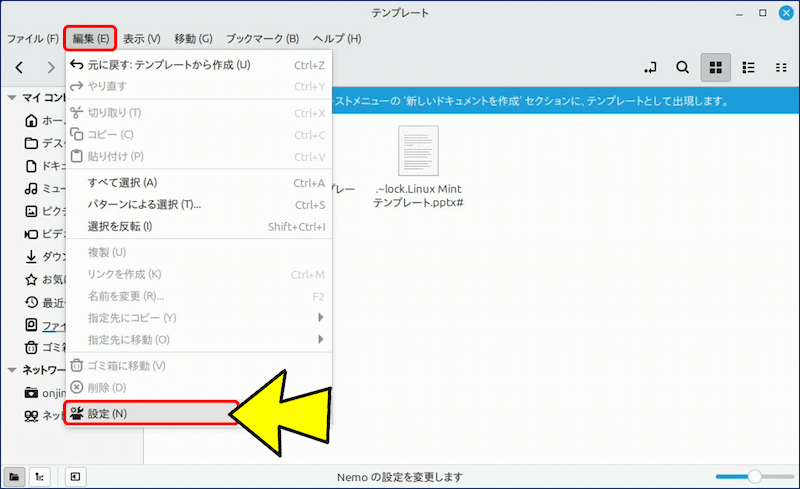
Task: Open the ブックマーク (B) menu
Action: coord(262,39)
